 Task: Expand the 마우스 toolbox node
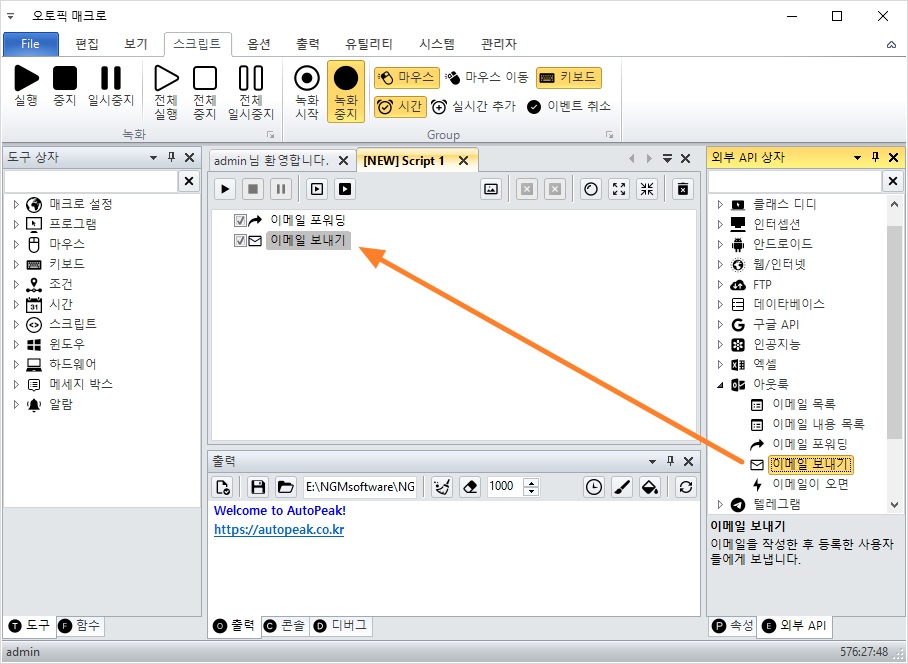[x=16, y=244]
